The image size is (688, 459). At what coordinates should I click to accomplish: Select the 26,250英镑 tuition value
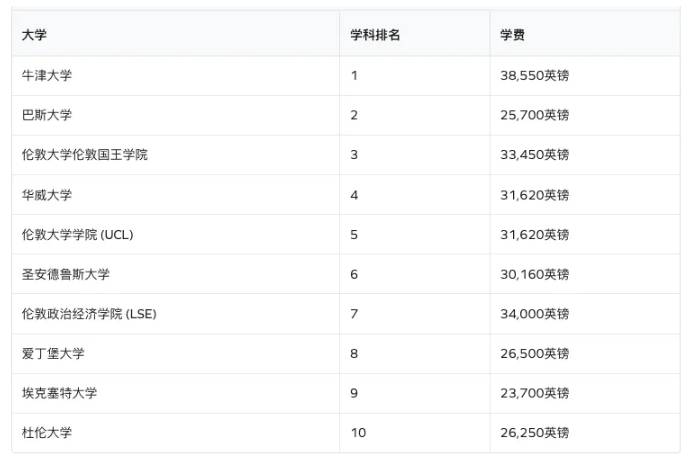point(535,433)
